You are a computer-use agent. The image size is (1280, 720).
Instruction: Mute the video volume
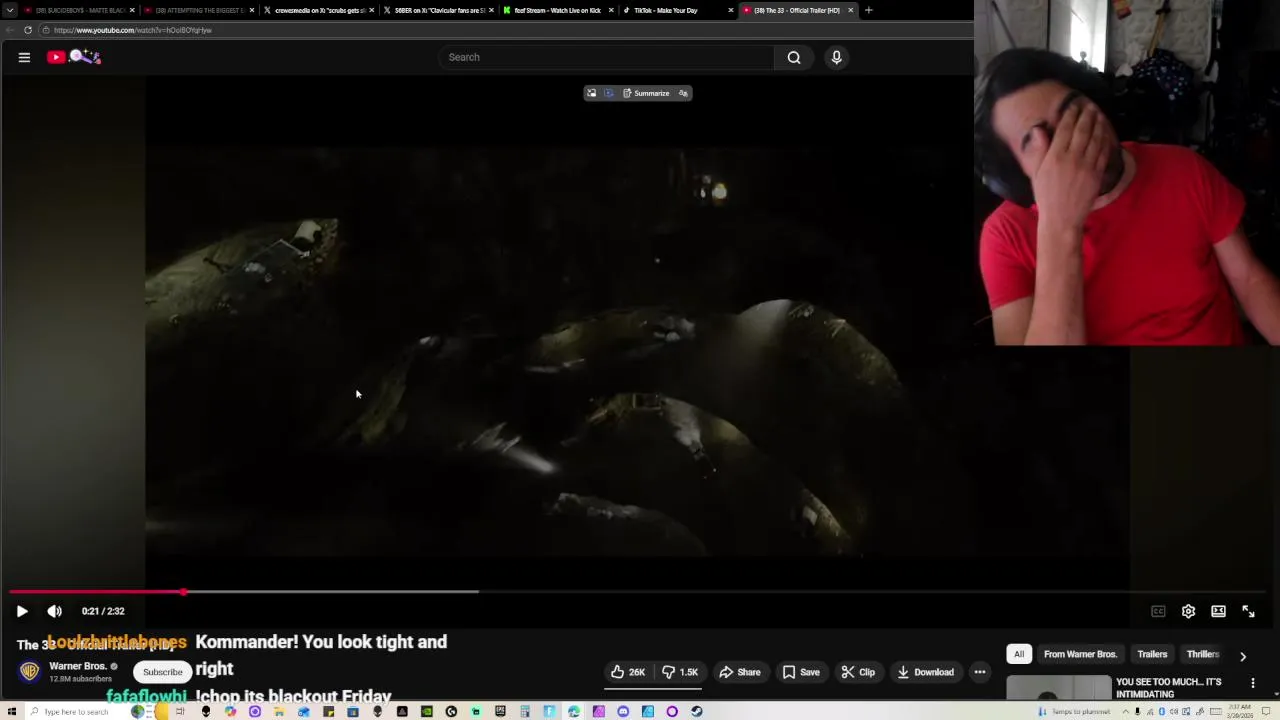point(55,611)
